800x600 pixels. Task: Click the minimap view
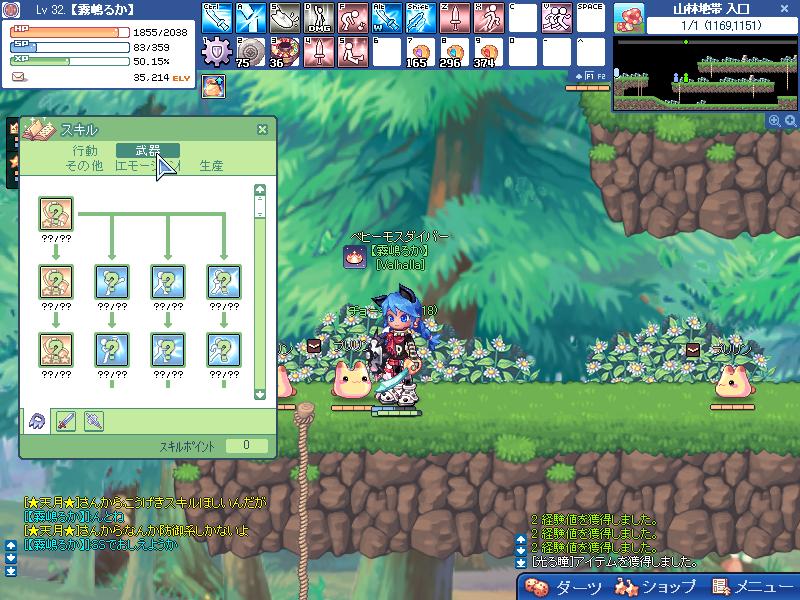[x=705, y=73]
